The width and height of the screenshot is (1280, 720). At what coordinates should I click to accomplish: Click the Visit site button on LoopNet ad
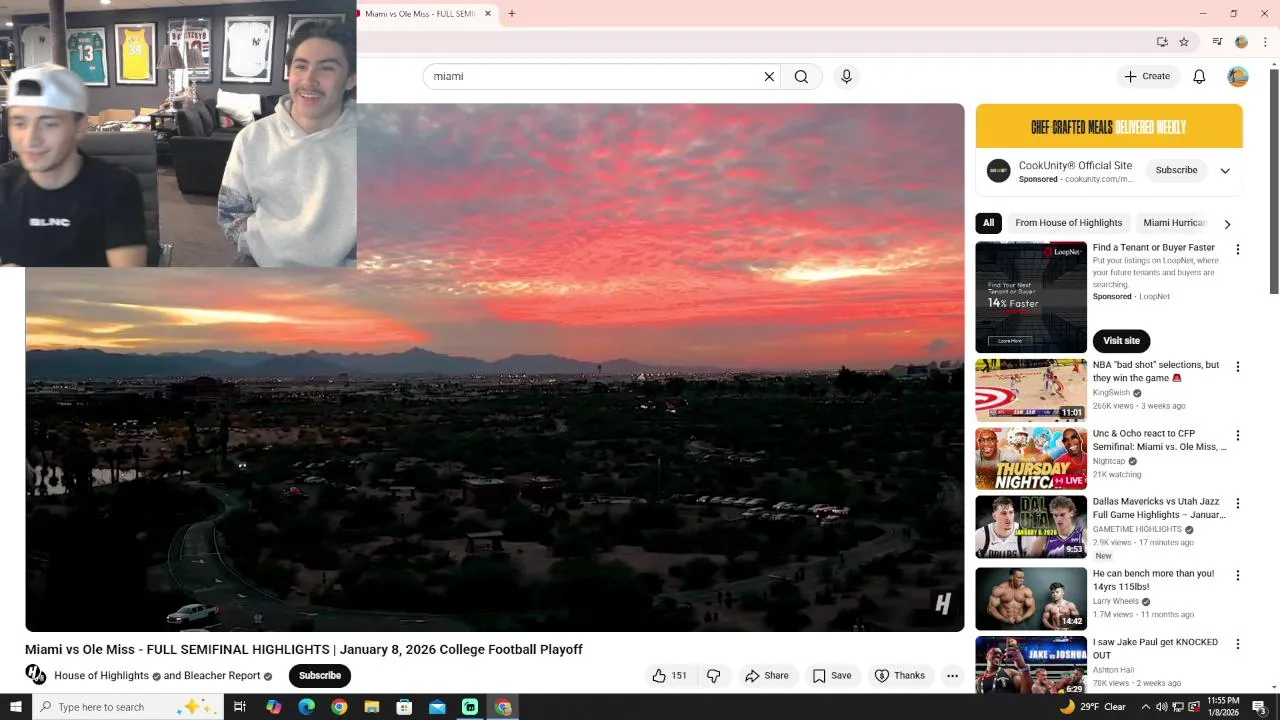click(x=1121, y=341)
